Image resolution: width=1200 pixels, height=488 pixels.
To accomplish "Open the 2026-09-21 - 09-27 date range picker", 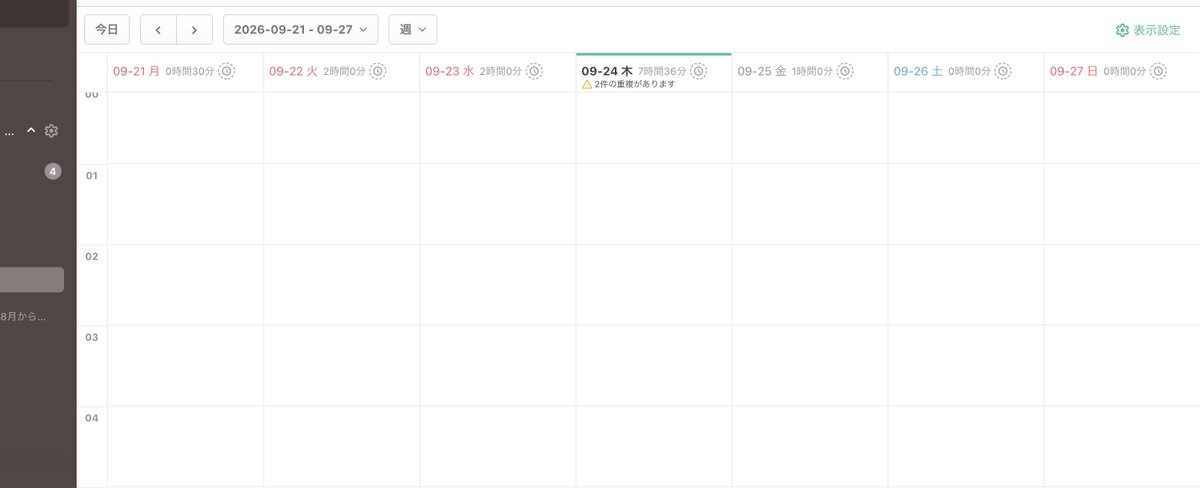I will point(301,30).
